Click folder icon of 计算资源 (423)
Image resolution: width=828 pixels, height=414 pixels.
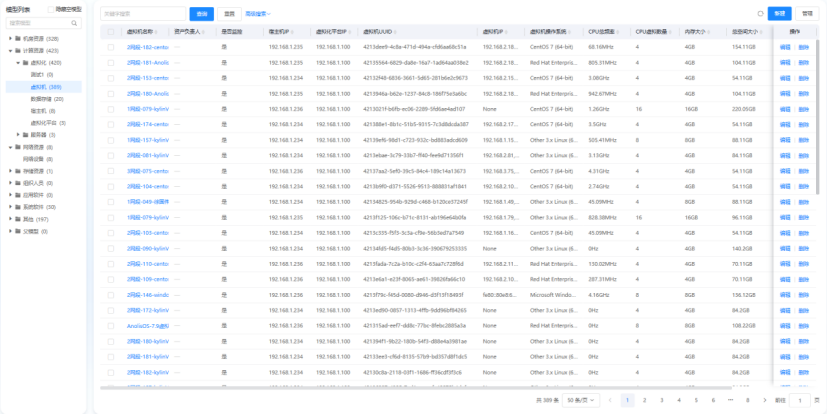coord(18,51)
